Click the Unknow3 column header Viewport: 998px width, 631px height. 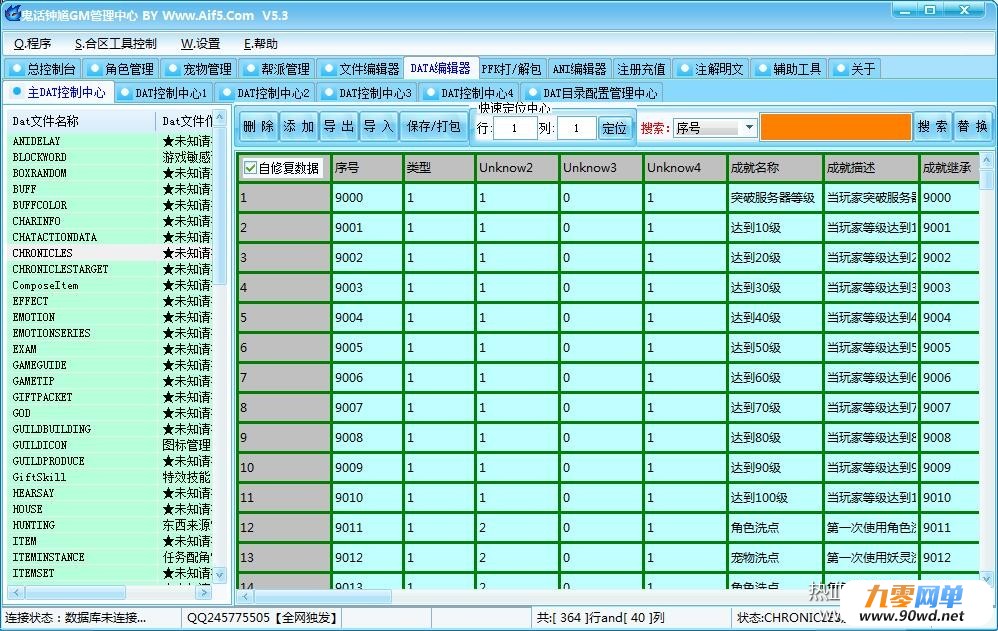601,168
